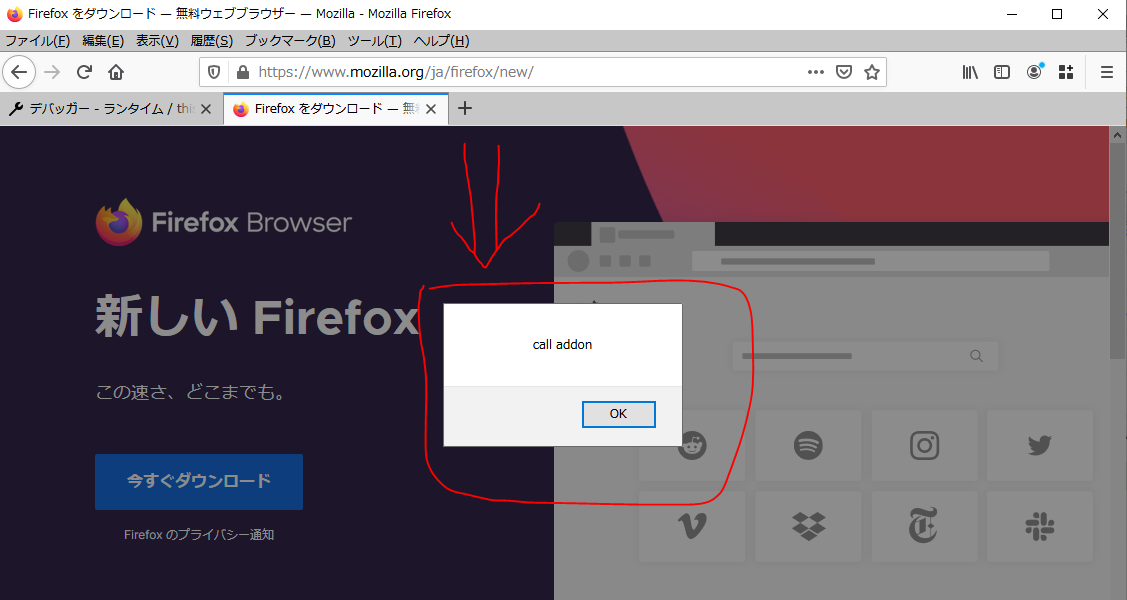Viewport: 1127px width, 600px height.
Task: Click the call addon message text
Action: click(x=562, y=345)
